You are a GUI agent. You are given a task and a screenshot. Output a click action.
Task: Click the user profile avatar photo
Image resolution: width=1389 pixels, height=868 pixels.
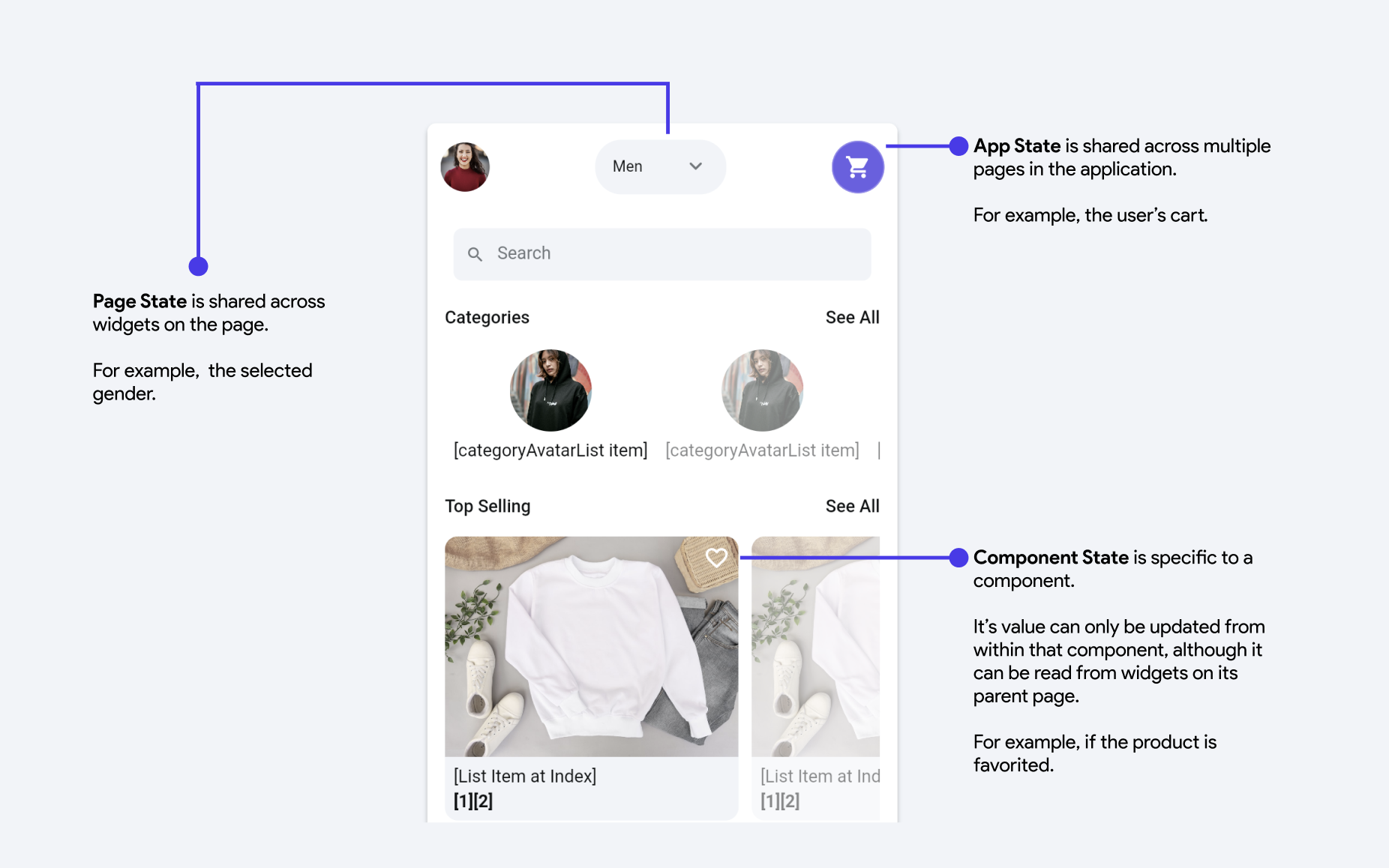465,166
